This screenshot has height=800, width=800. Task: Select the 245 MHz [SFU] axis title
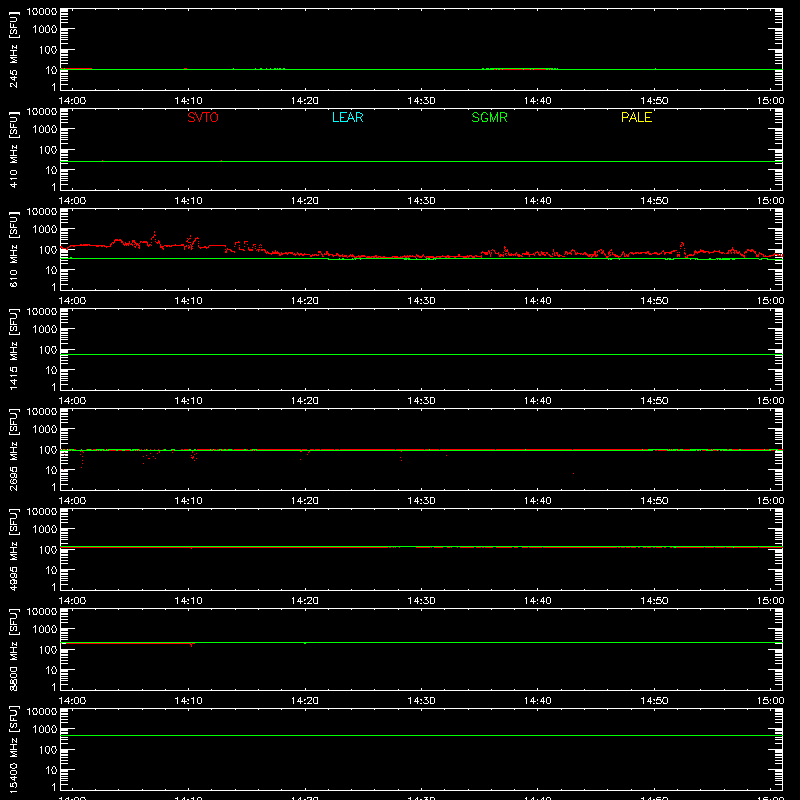click(x=13, y=49)
